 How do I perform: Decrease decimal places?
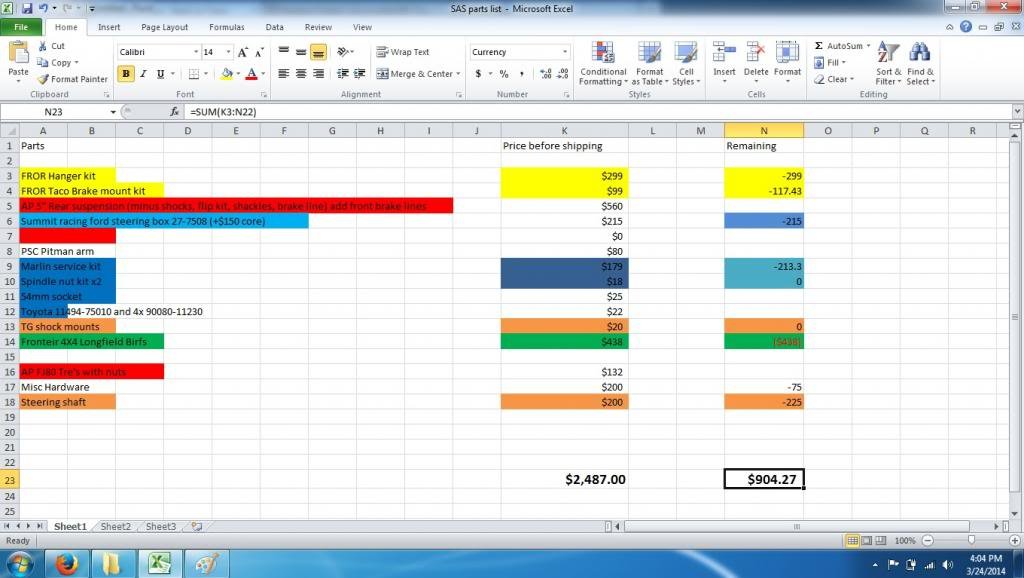tap(564, 74)
